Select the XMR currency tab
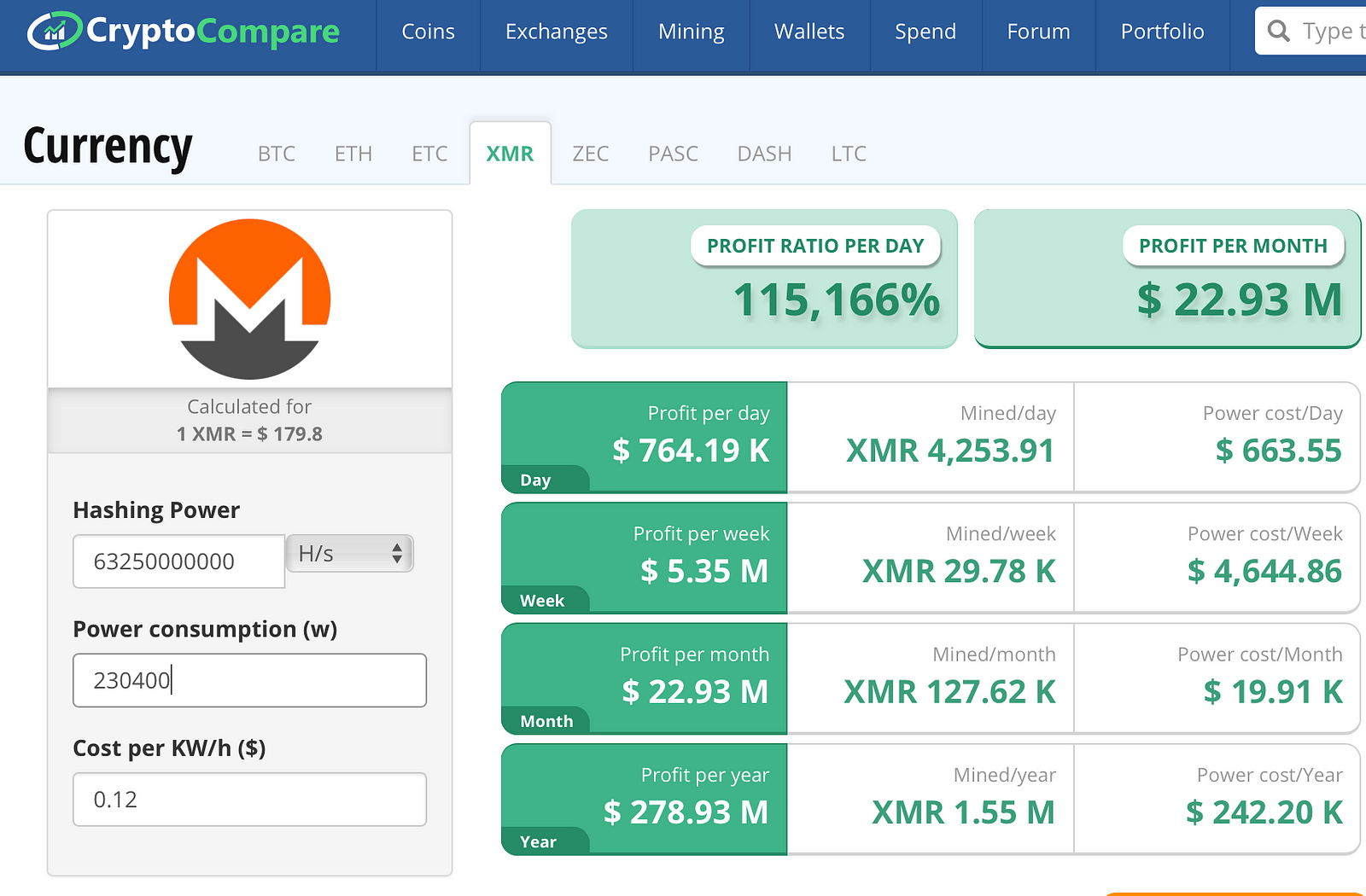This screenshot has height=896, width=1366. tap(510, 154)
